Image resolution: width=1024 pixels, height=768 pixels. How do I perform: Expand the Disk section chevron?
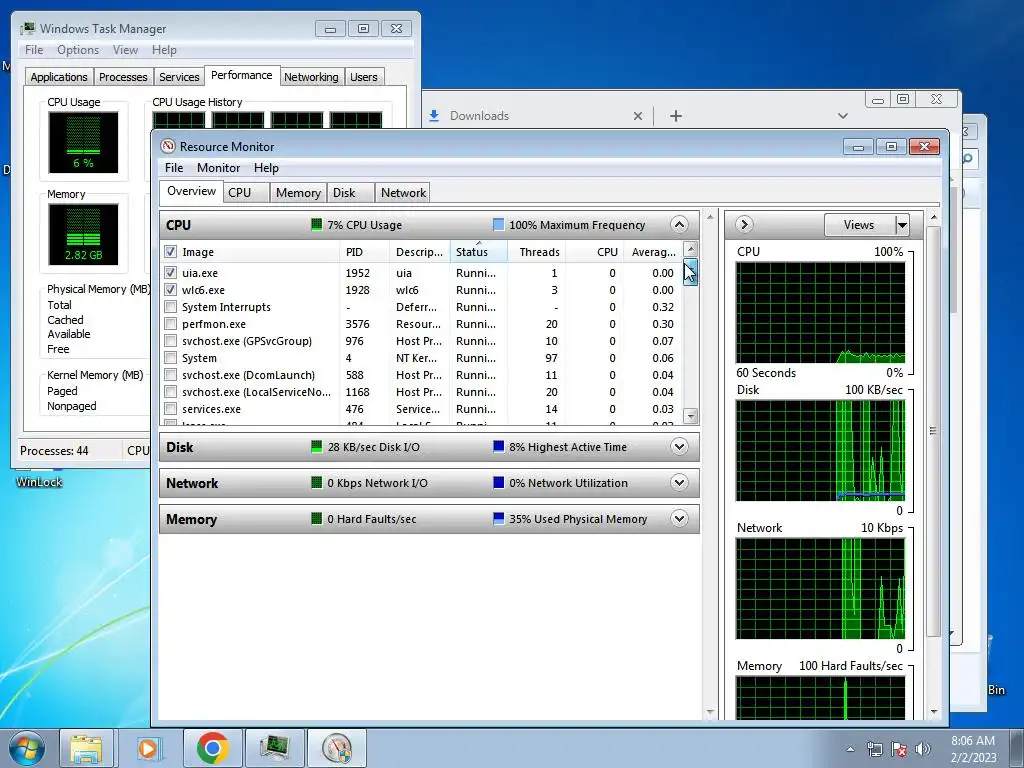[679, 447]
